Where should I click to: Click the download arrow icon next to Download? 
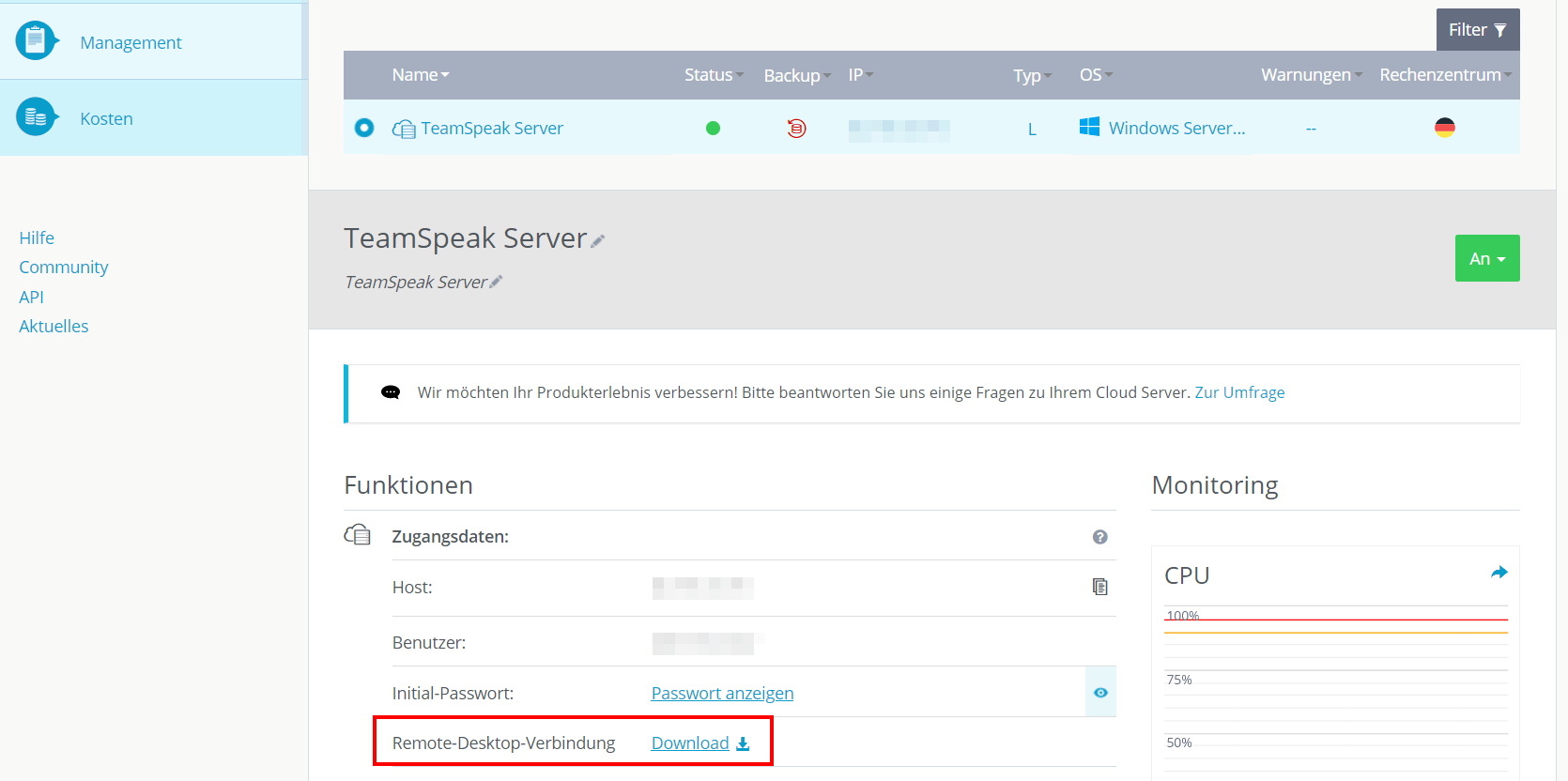click(x=743, y=743)
